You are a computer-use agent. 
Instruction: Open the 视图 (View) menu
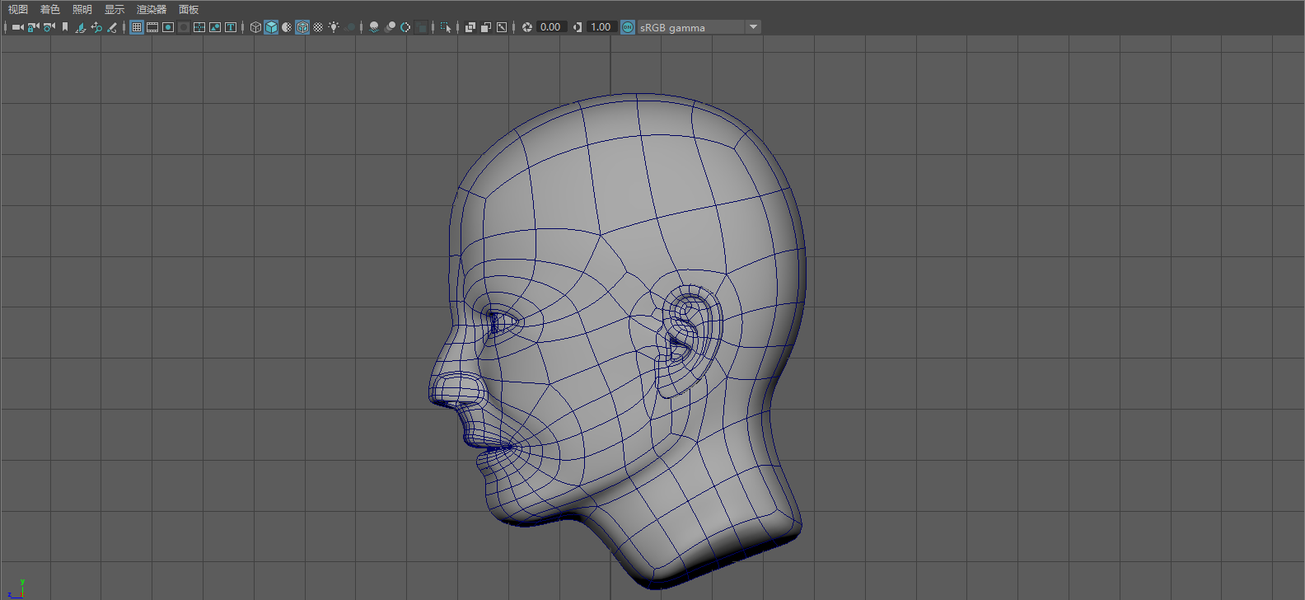(18, 9)
